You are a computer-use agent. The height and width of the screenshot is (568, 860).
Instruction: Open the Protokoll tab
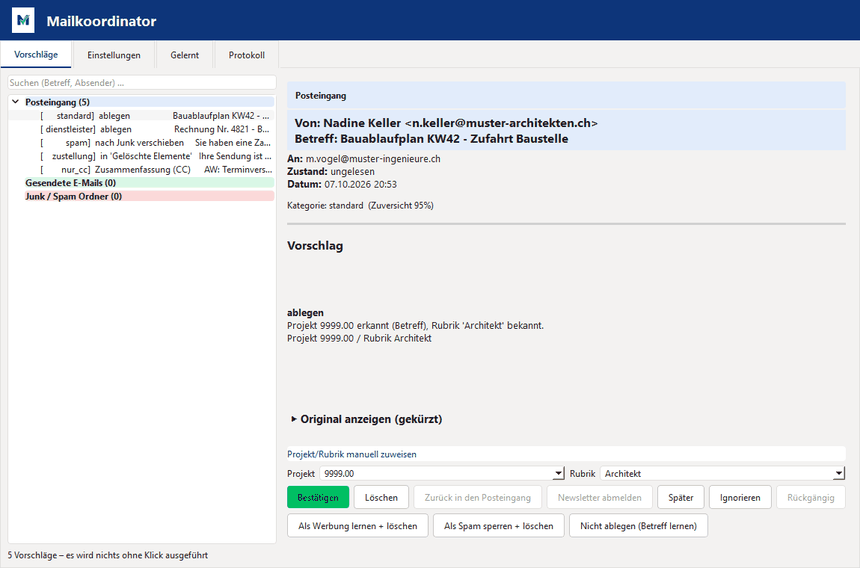click(x=246, y=55)
